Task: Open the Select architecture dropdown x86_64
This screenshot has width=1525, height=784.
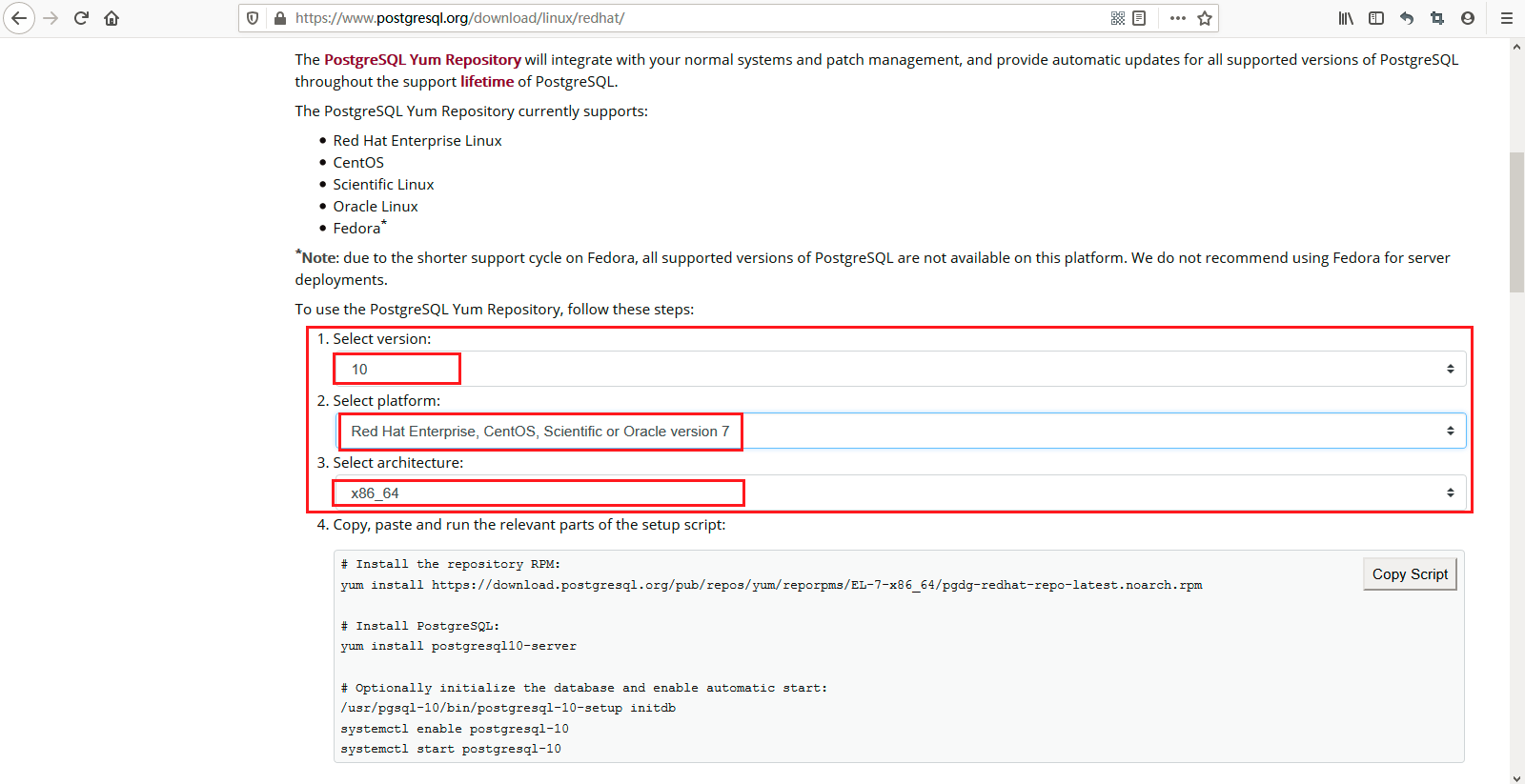Action: click(x=899, y=493)
